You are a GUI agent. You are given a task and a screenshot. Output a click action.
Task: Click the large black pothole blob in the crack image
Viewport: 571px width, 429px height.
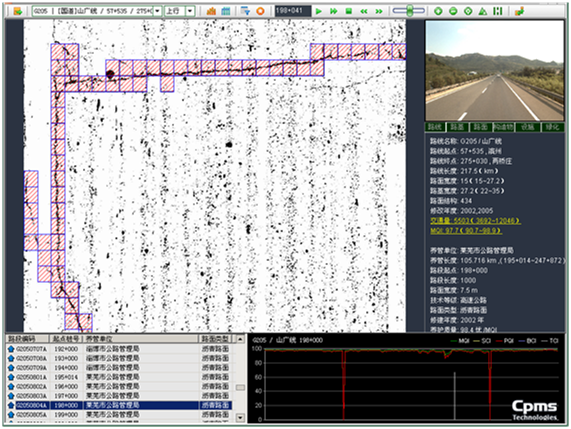(x=110, y=74)
